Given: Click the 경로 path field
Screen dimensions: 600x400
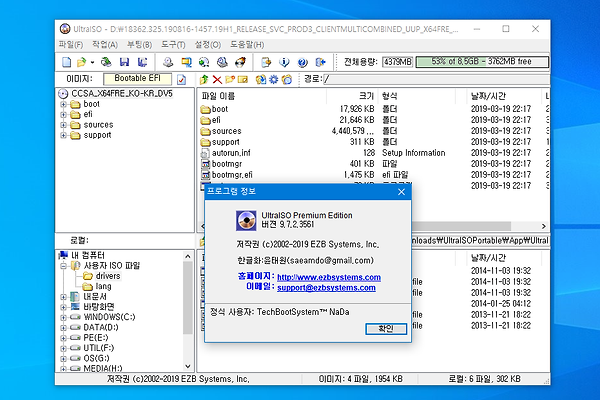Looking at the screenshot, I should [x=436, y=79].
